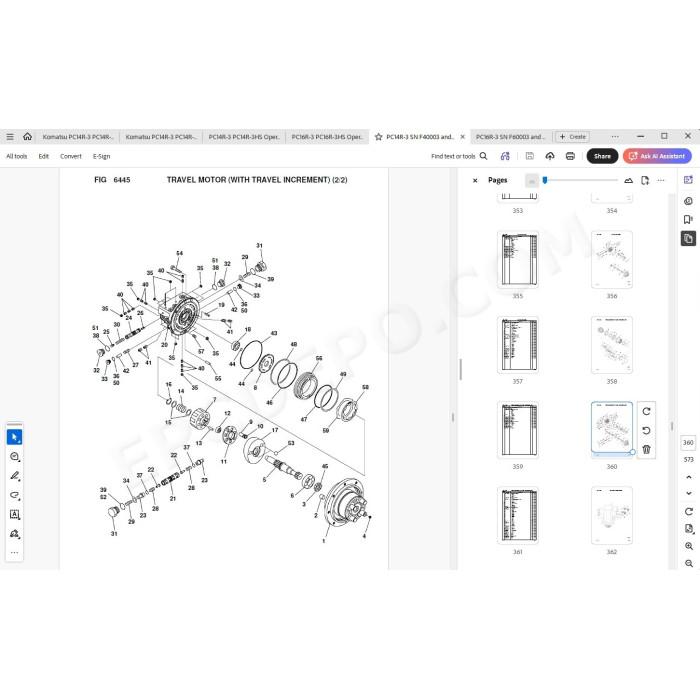Close the Pages panel
Image resolution: width=700 pixels, height=700 pixels.
coord(475,180)
